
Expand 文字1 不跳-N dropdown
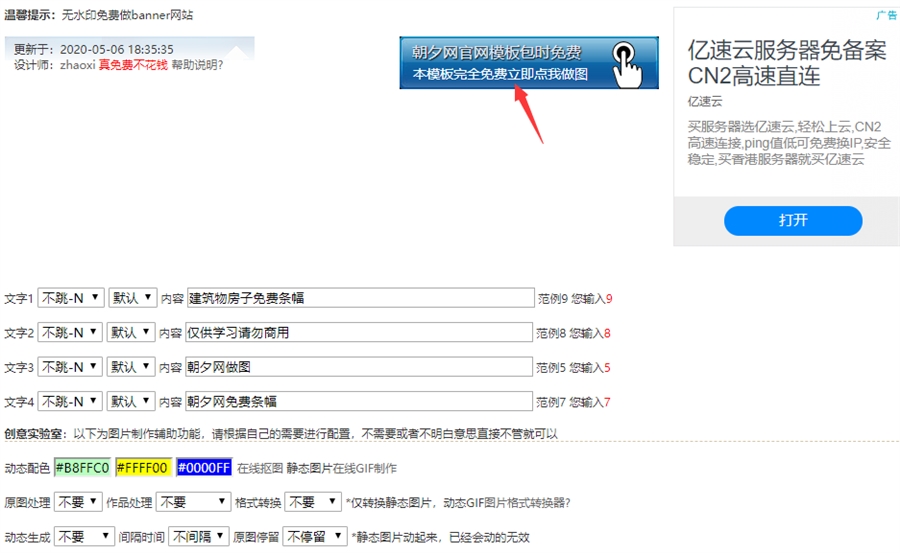click(70, 298)
